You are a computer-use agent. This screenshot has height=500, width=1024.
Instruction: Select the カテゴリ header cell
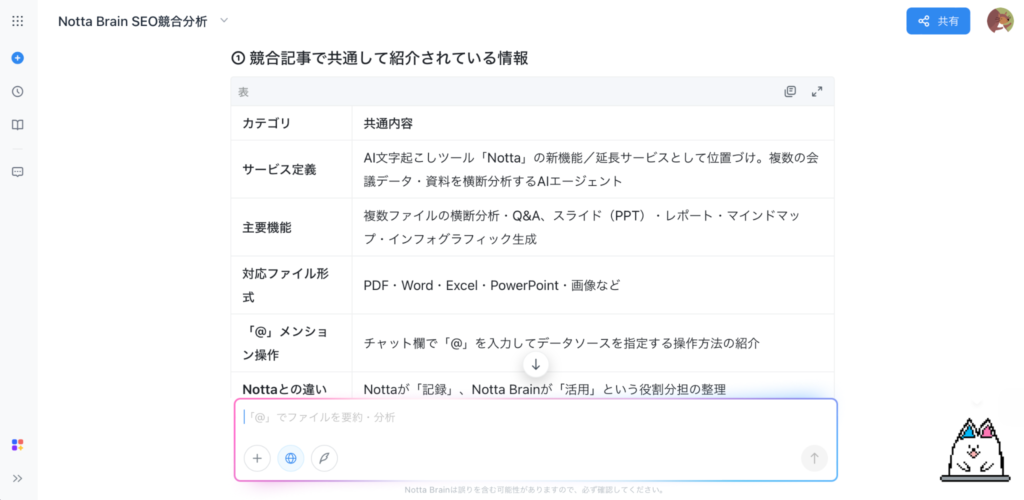pyautogui.click(x=291, y=123)
